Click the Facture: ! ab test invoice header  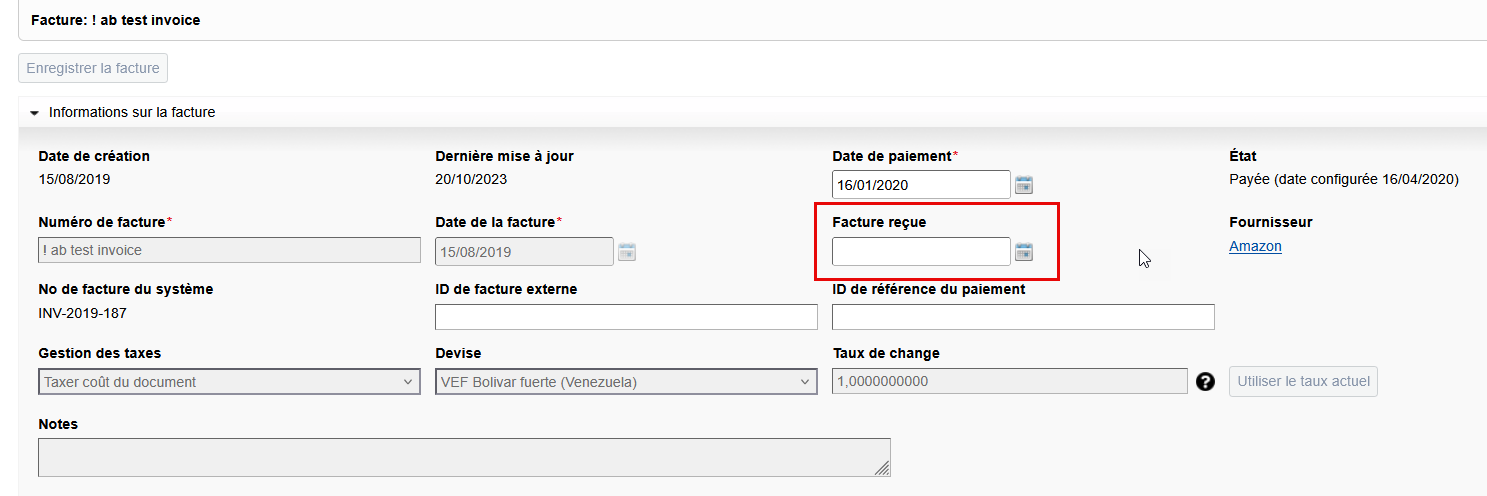tap(115, 20)
